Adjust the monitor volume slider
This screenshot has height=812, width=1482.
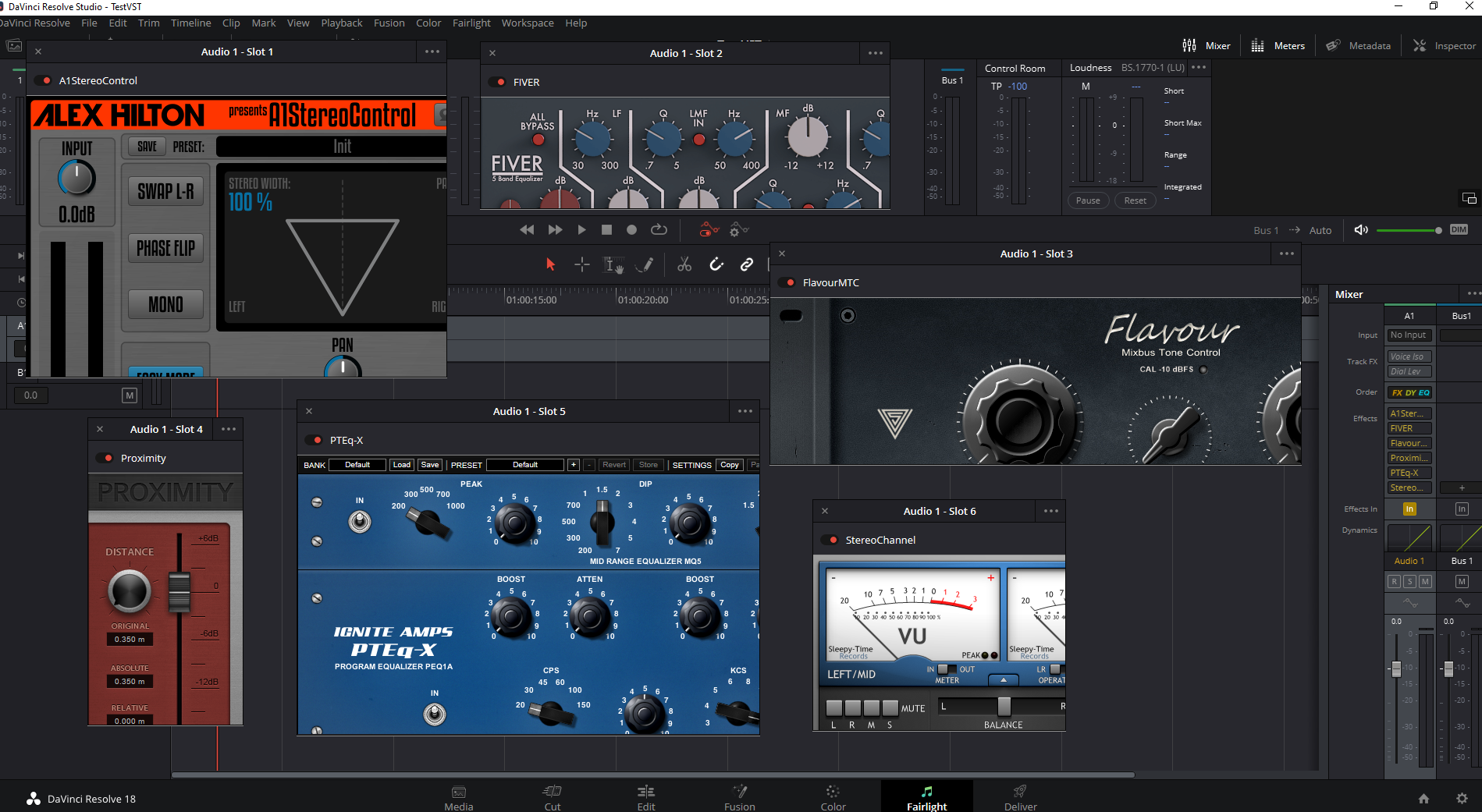click(1409, 230)
